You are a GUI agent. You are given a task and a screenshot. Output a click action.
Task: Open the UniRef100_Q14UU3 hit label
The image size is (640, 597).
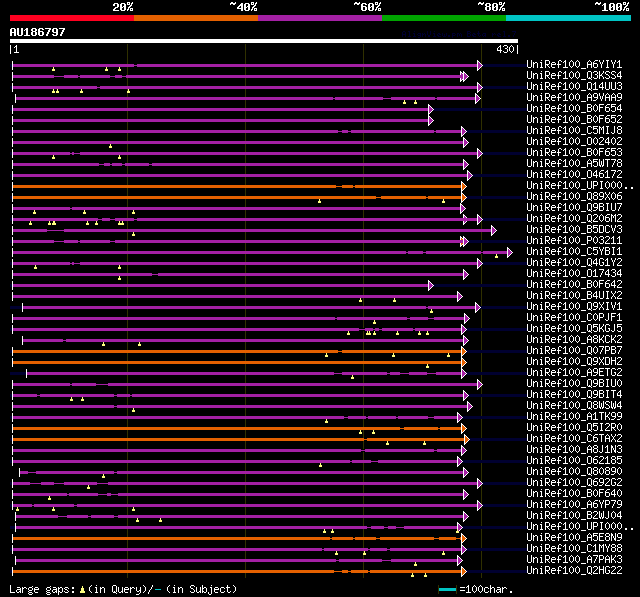(x=574, y=87)
